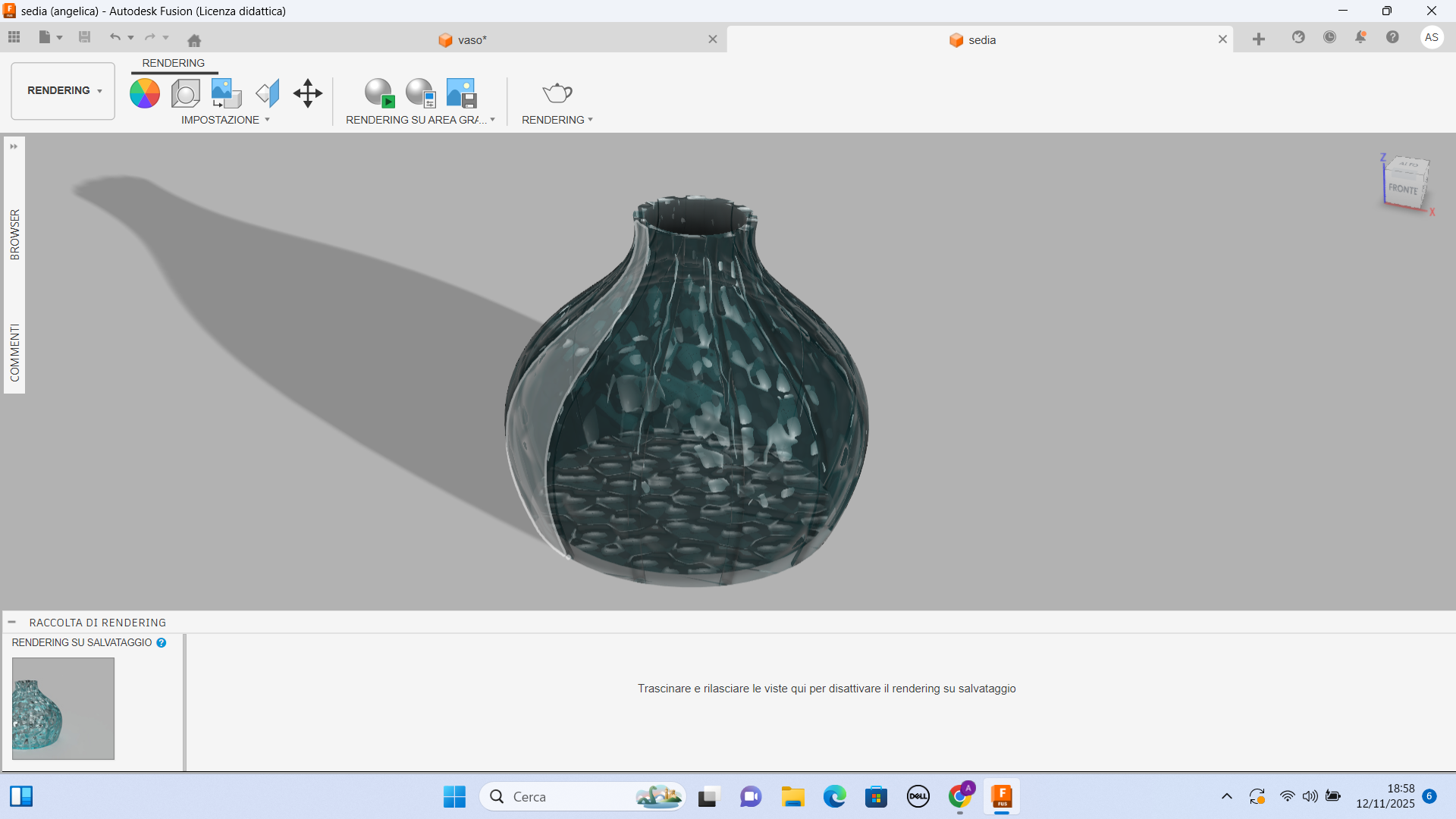Select the Texture Map Controls icon
The width and height of the screenshot is (1456, 819).
coord(267,93)
